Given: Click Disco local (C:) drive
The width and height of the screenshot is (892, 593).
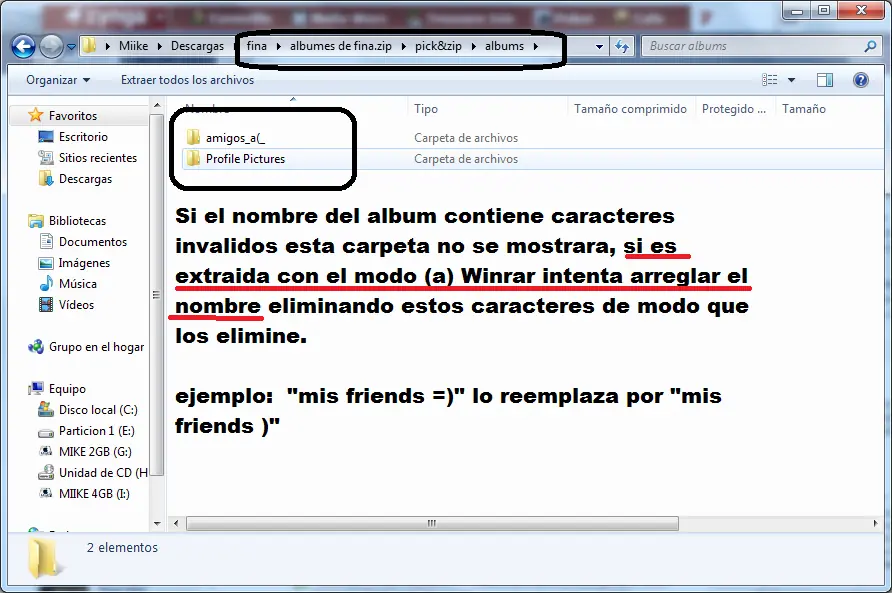Looking at the screenshot, I should 97,410.
